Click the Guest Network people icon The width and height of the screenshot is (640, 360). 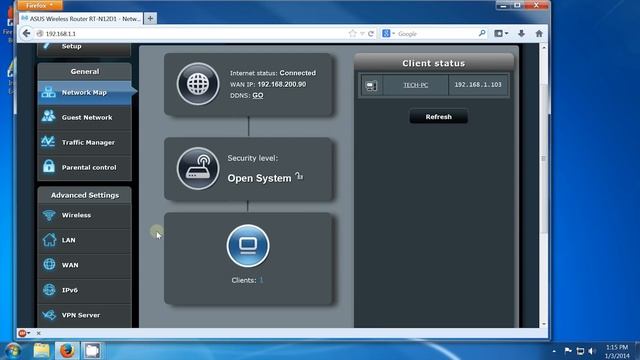point(49,116)
